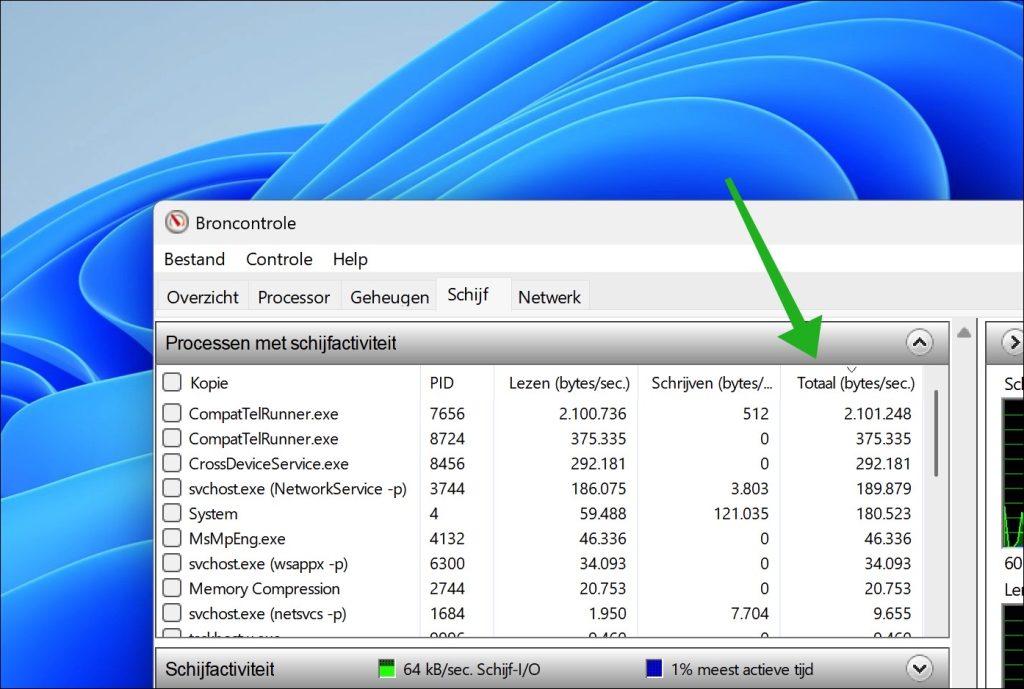
Task: Expand the right graph panel arrow
Action: [1011, 343]
